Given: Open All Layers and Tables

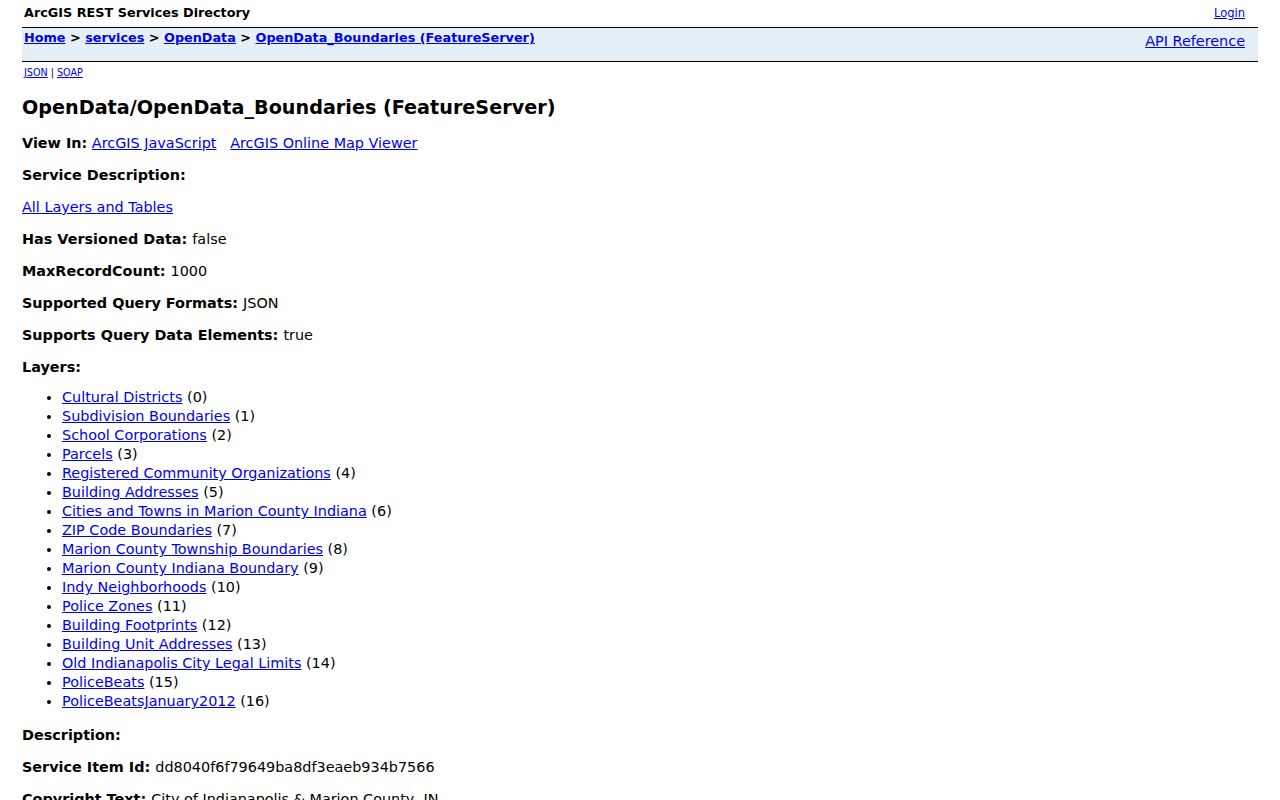Looking at the screenshot, I should point(97,207).
